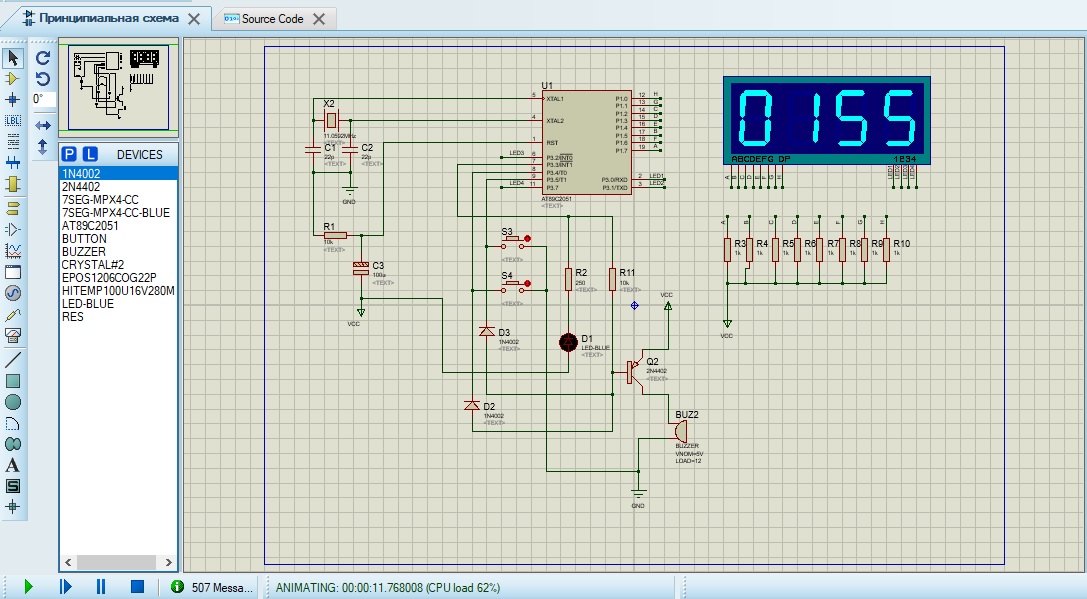Select the Buses mode tool
Image resolution: width=1087 pixels, height=599 pixels.
12,162
